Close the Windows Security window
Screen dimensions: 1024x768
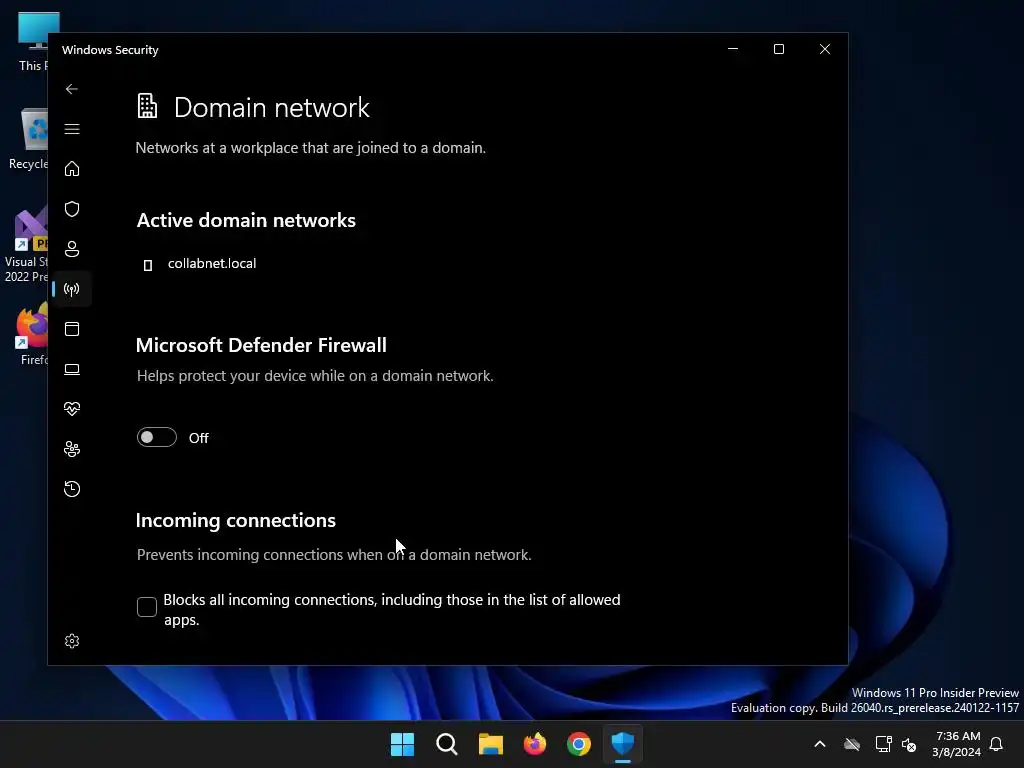tap(825, 50)
